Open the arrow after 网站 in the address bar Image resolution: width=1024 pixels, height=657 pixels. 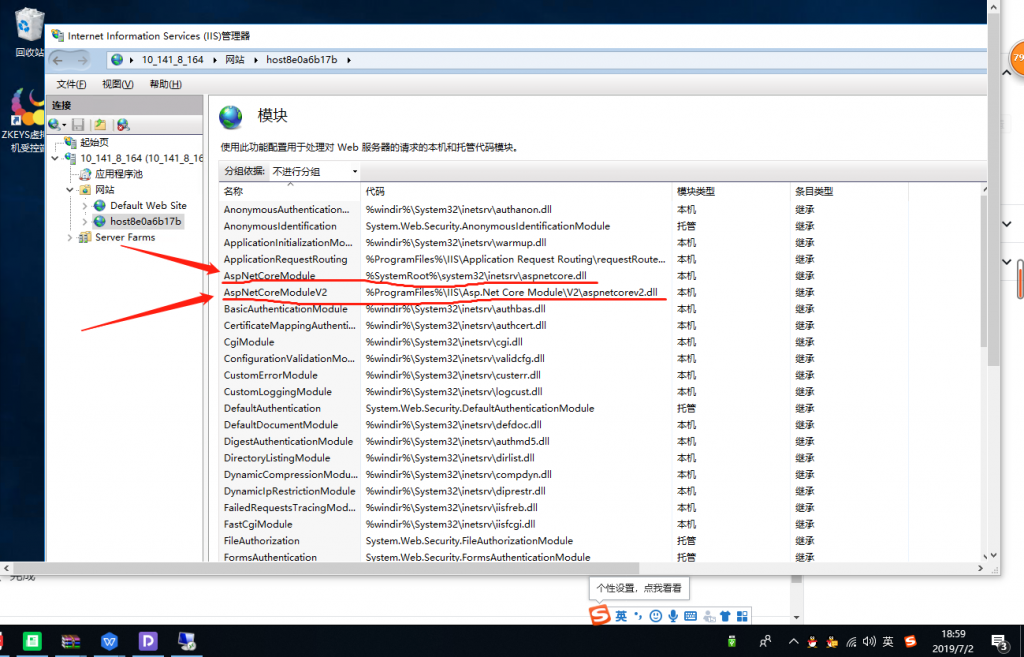(255, 60)
